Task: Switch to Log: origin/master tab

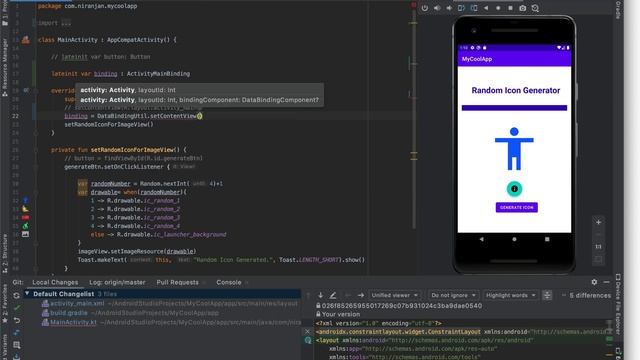Action: tap(117, 282)
